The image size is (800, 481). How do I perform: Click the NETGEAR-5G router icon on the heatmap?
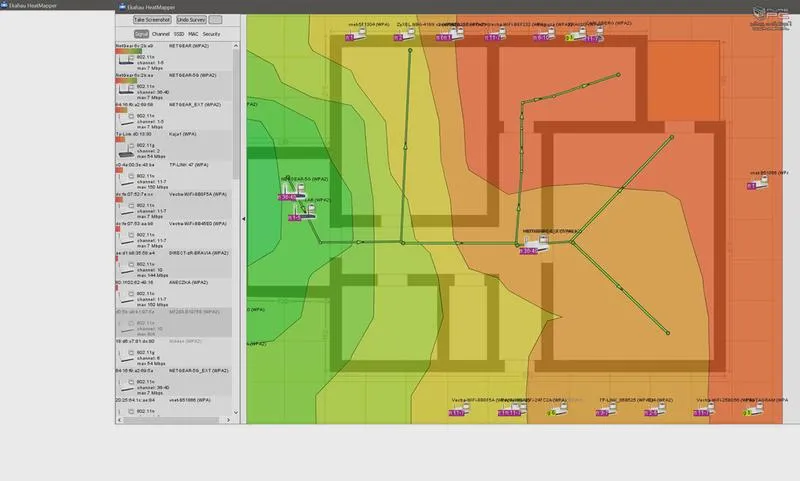pyautogui.click(x=293, y=191)
